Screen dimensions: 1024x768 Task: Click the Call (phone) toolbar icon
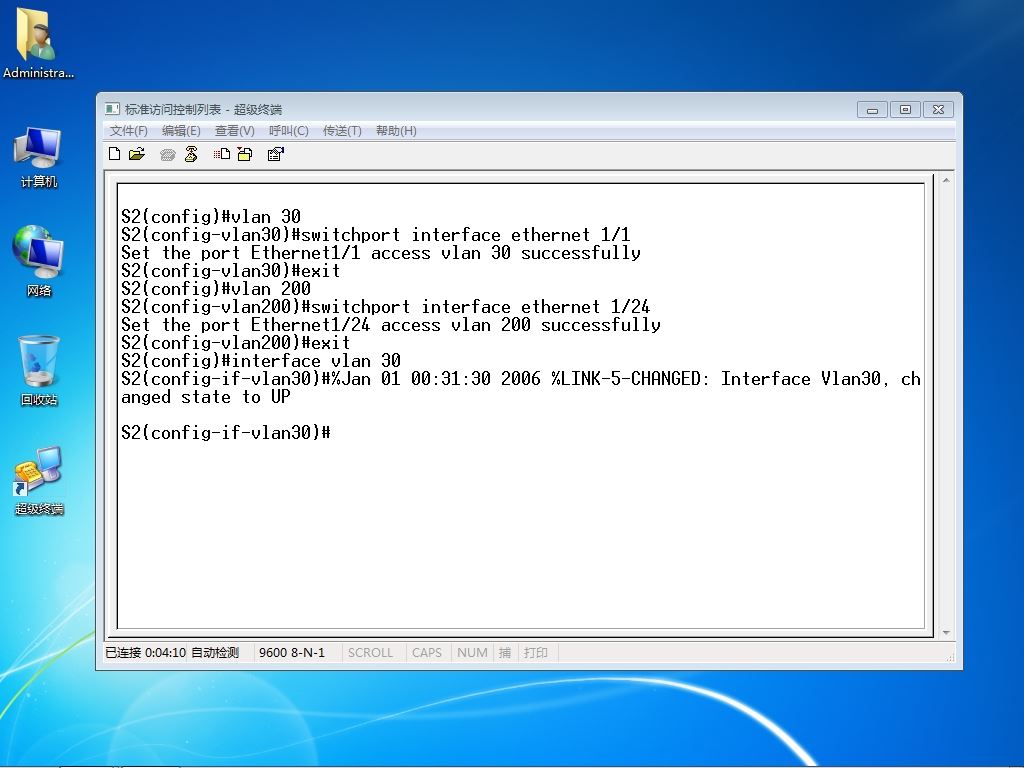pos(168,155)
